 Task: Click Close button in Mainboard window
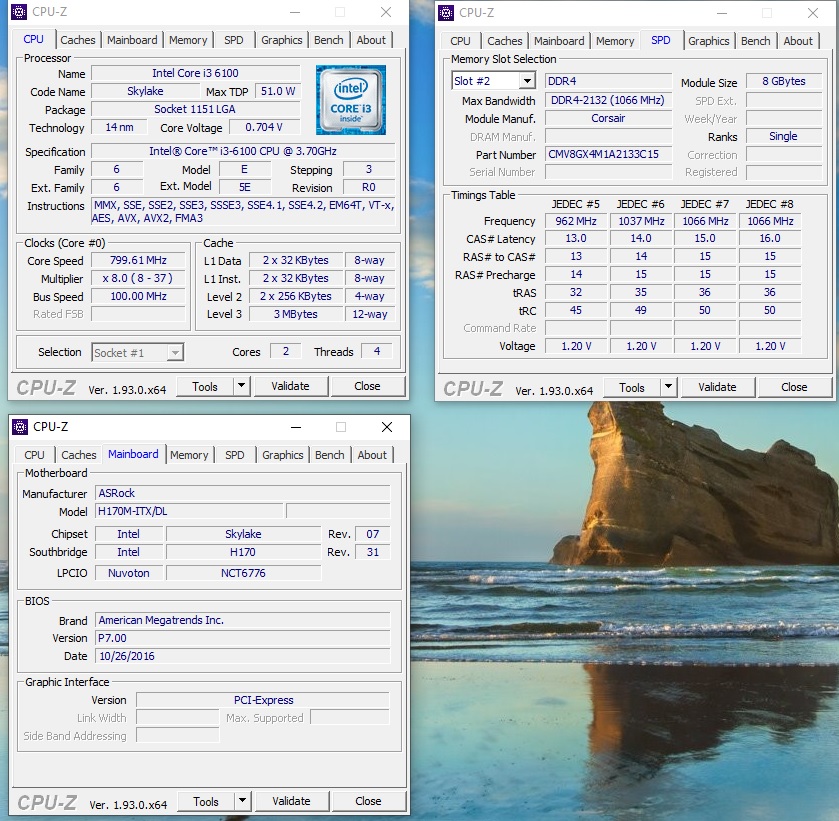(x=369, y=801)
